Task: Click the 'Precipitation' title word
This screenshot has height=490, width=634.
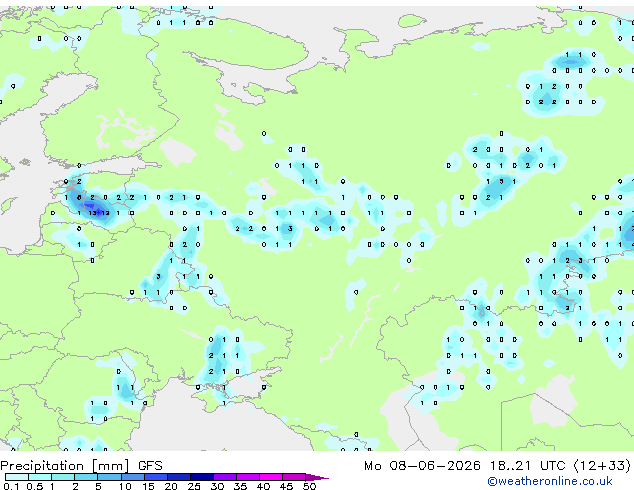Action: pos(42,466)
